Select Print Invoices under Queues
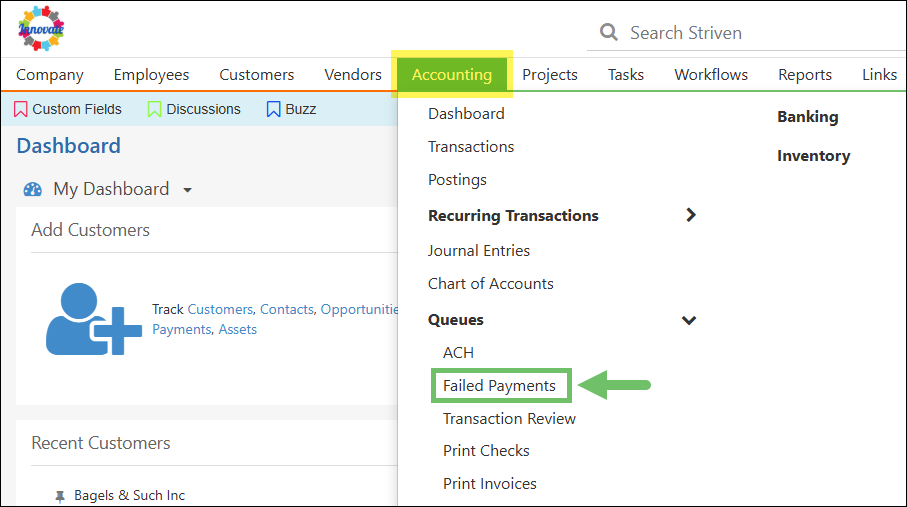Viewport: 907px width, 507px height. (x=490, y=483)
